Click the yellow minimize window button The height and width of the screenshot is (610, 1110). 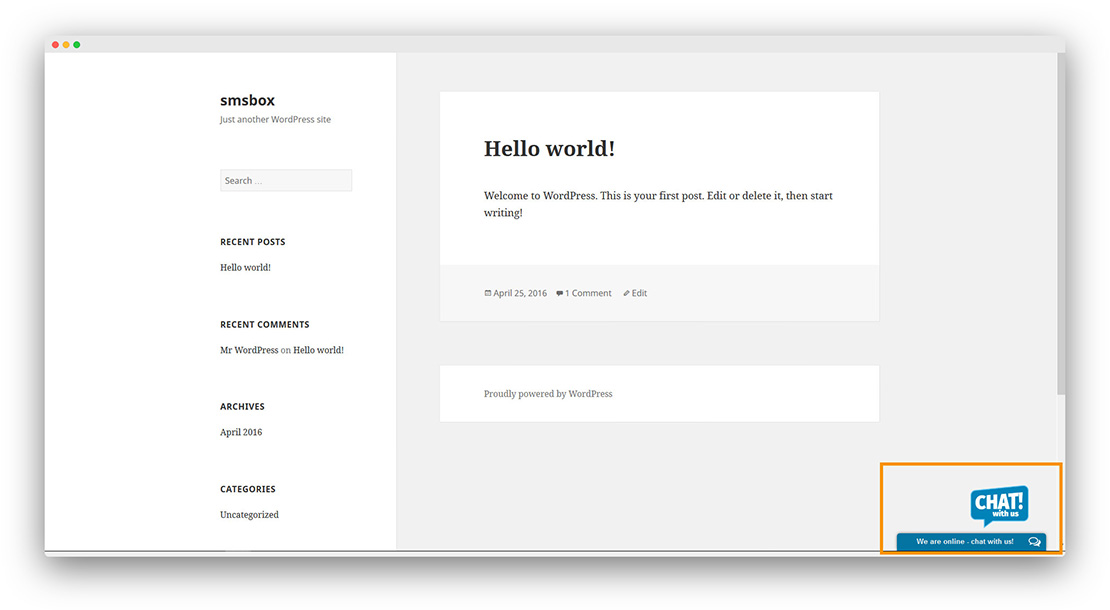click(66, 45)
